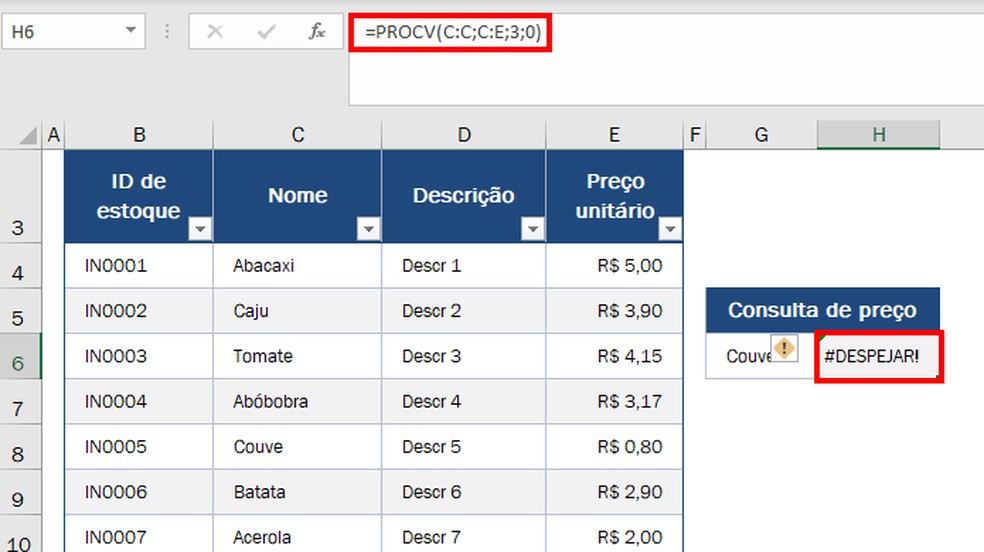The image size is (984, 552).
Task: Click the error warning icon beside Couve
Action: tap(785, 348)
